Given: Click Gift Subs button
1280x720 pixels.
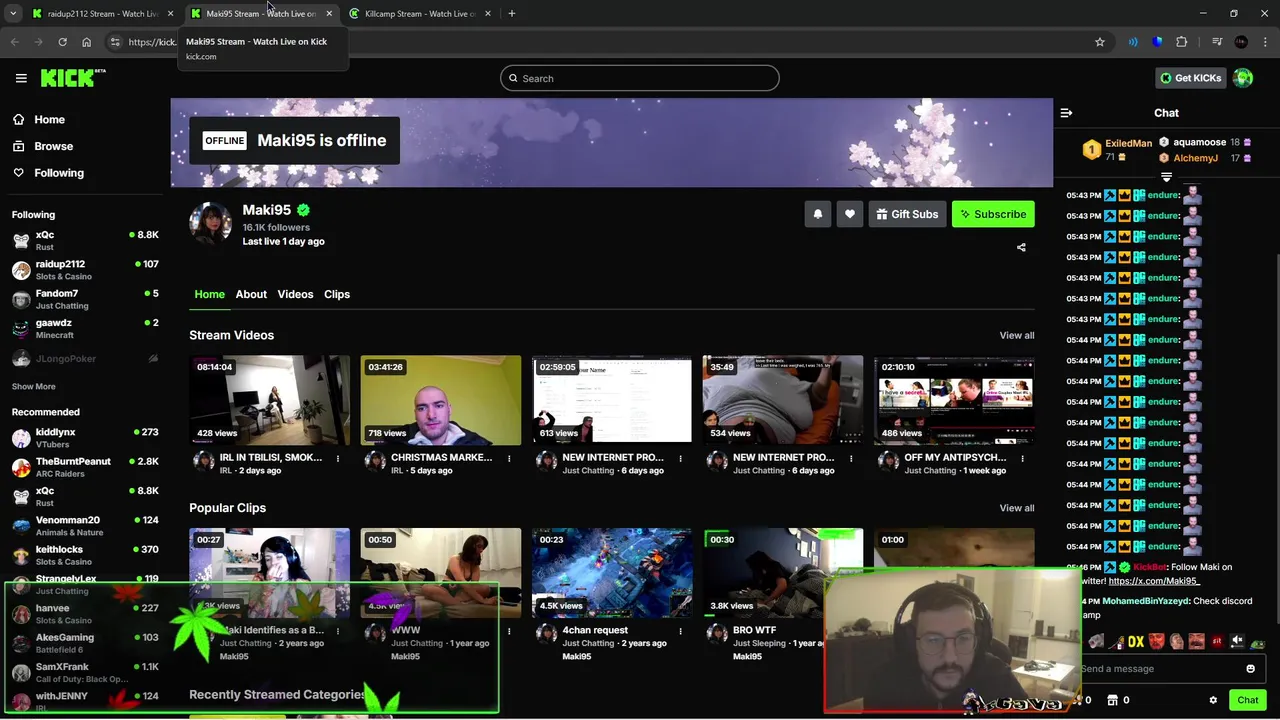Looking at the screenshot, I should (x=907, y=214).
